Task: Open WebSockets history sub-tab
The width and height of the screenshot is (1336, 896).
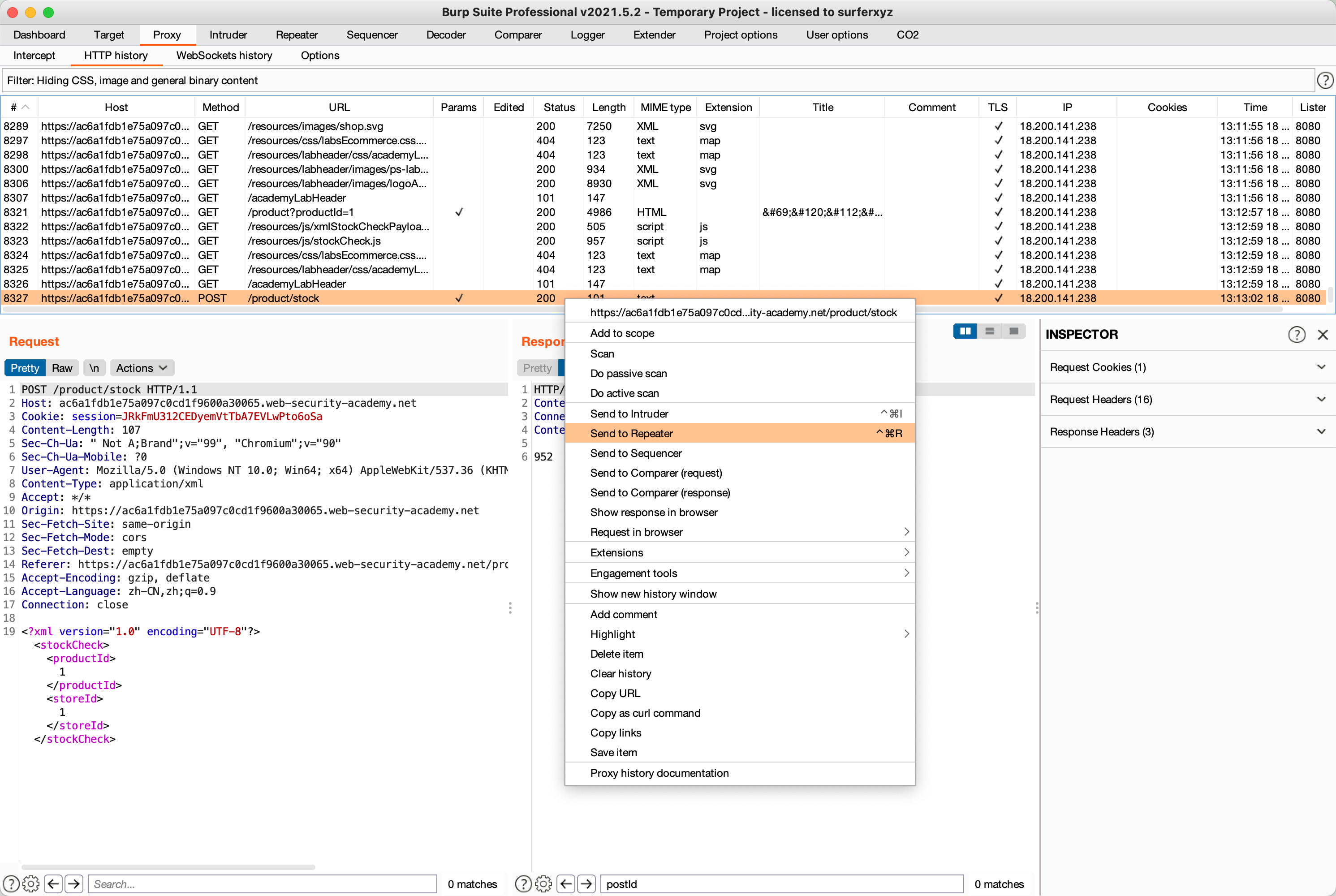Action: pos(224,56)
